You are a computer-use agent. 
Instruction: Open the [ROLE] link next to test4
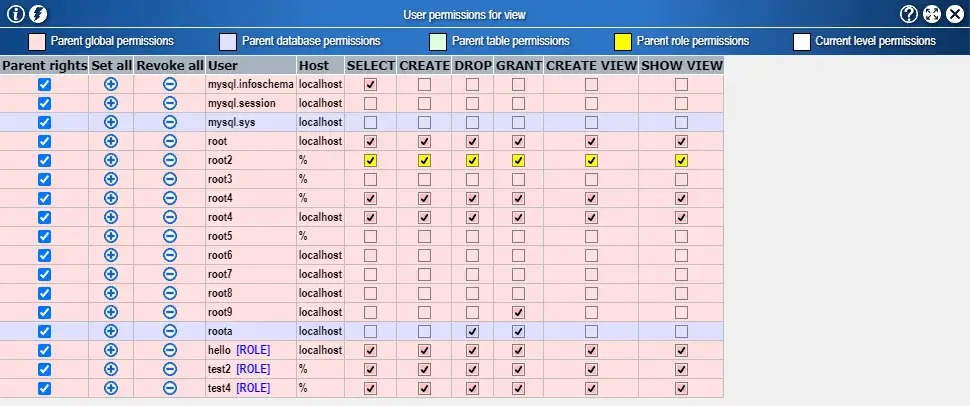pyautogui.click(x=253, y=389)
